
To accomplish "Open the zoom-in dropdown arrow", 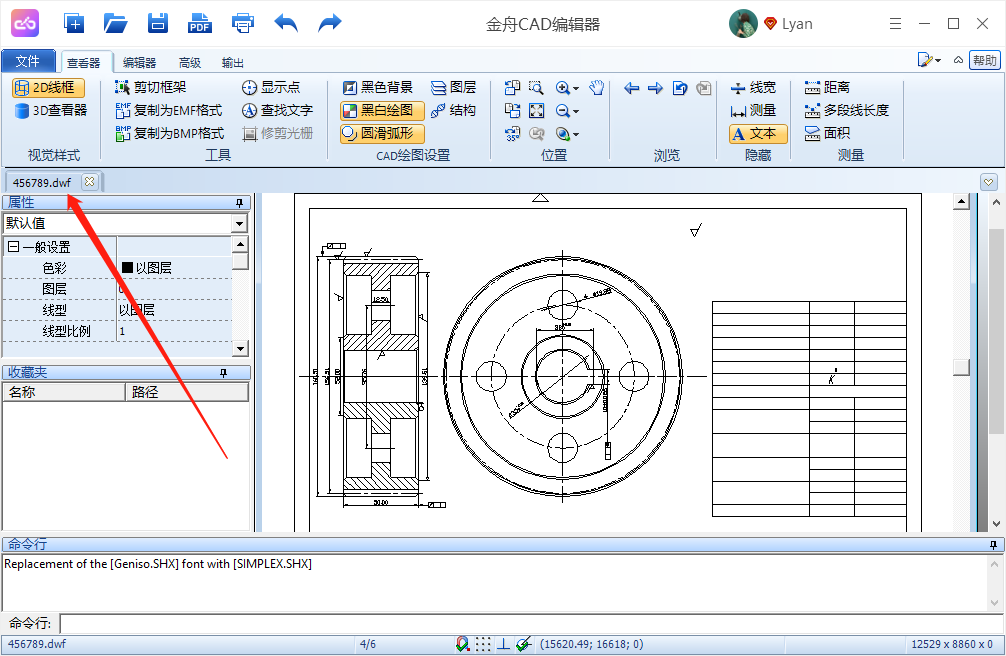I will click(x=577, y=89).
